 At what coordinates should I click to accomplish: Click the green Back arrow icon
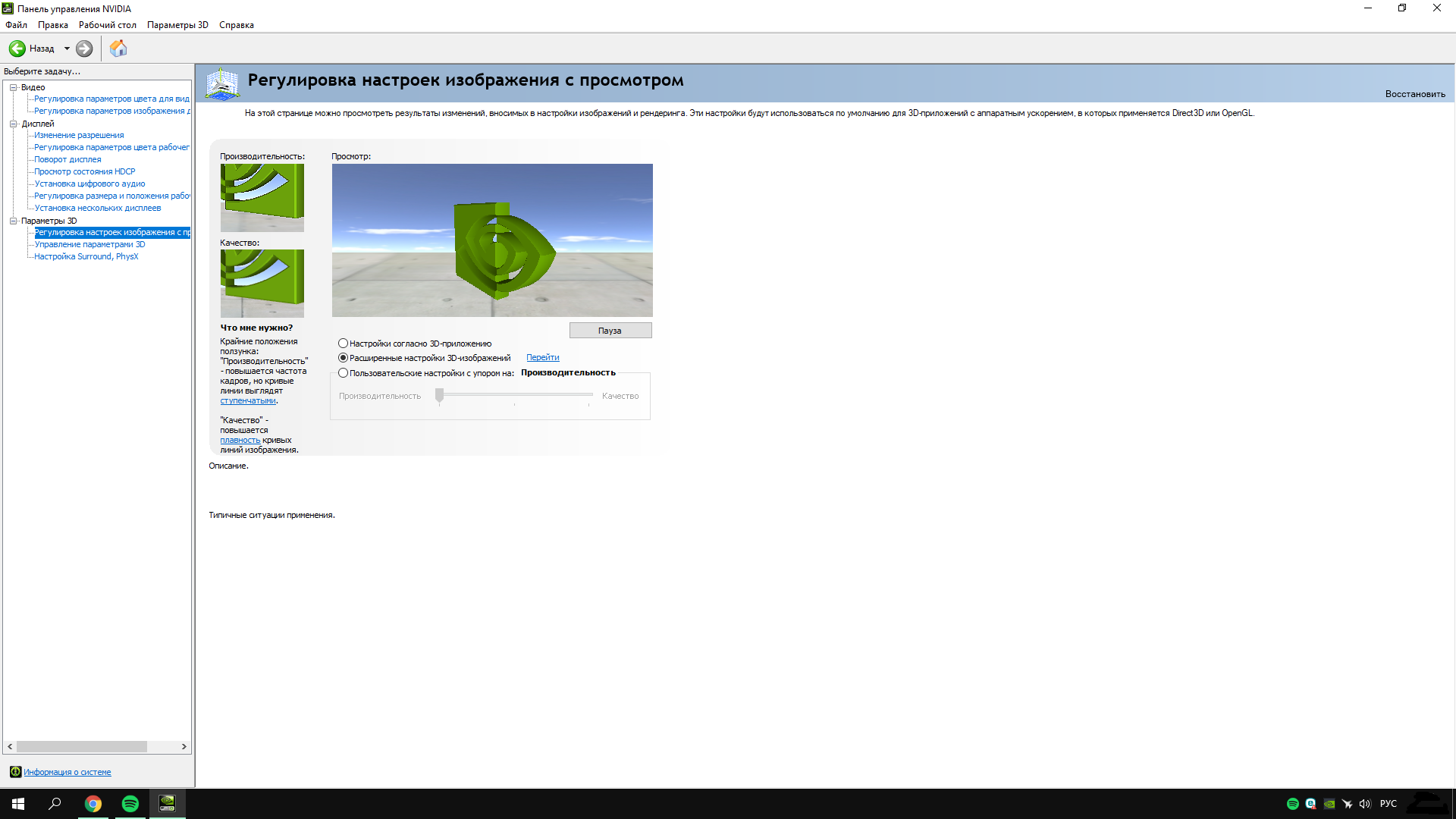17,49
